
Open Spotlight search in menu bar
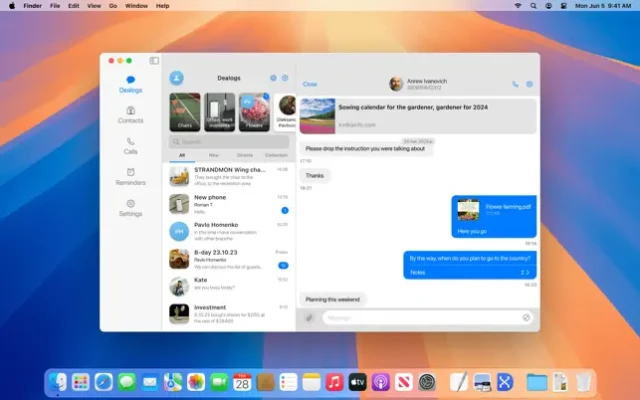(533, 6)
